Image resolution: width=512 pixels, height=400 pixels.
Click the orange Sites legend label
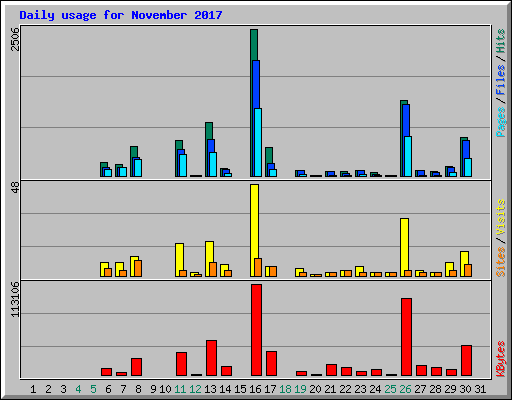point(501,262)
